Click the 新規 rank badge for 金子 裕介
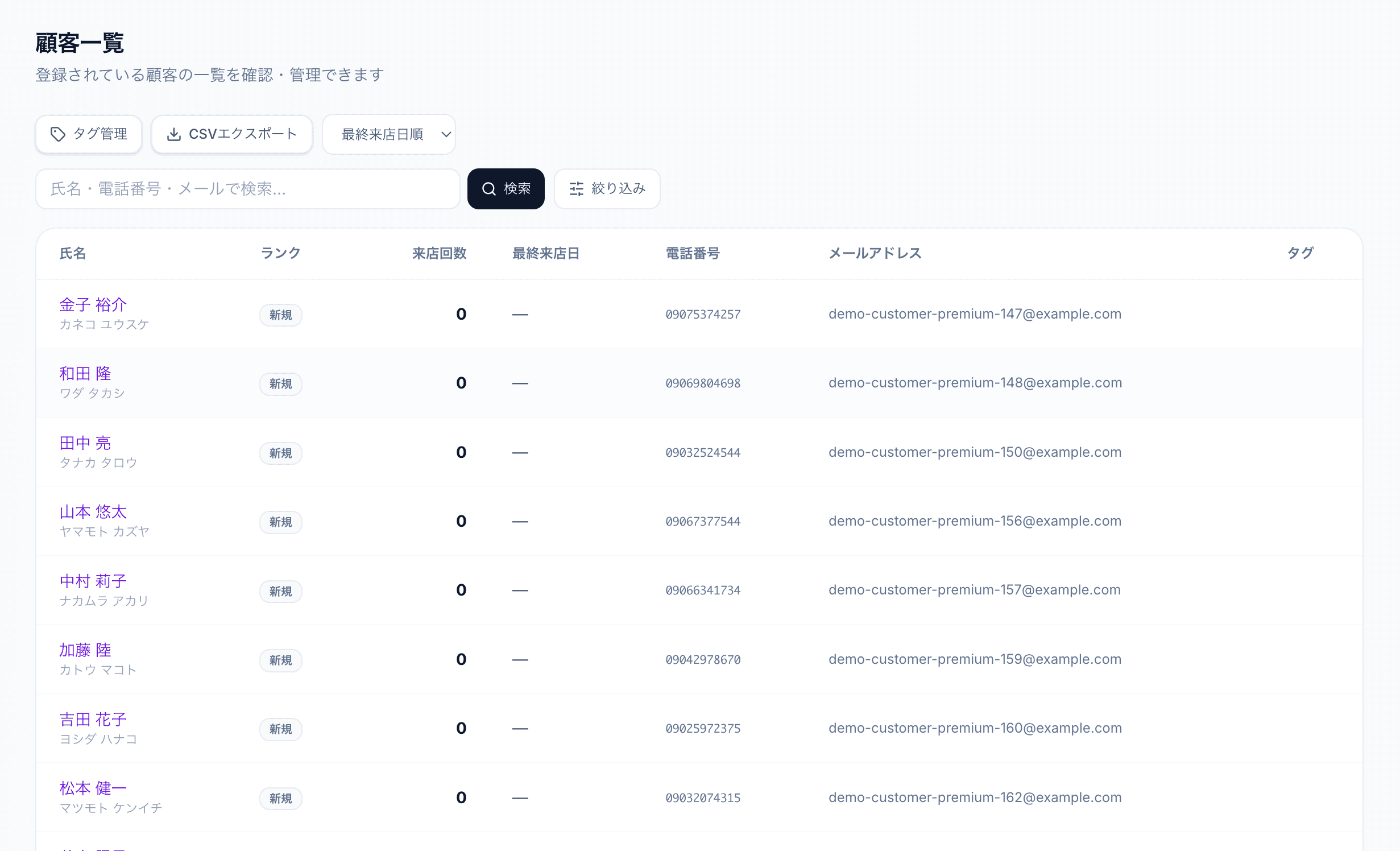 [x=280, y=315]
